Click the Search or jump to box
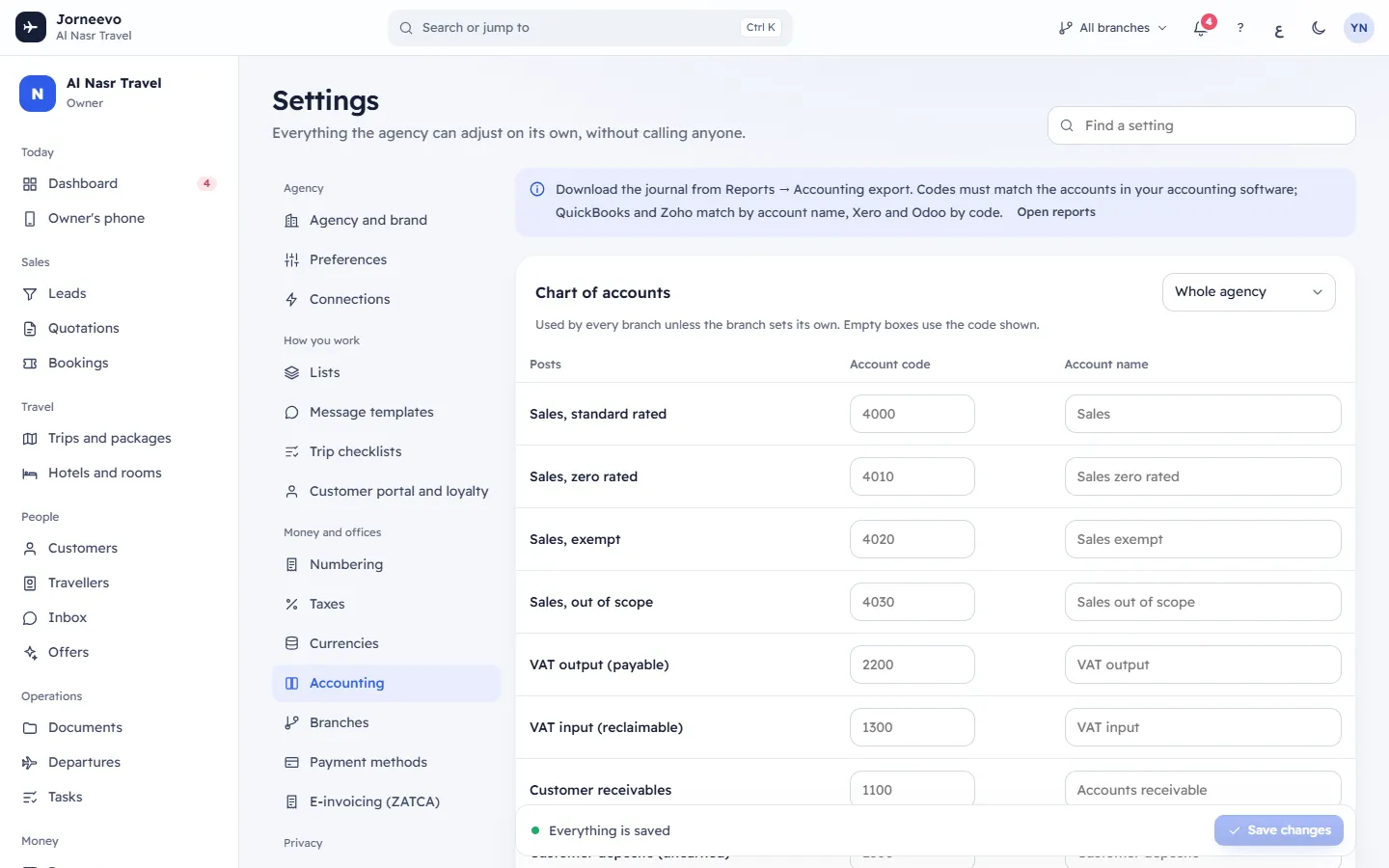This screenshot has height=868, width=1389. point(590,28)
